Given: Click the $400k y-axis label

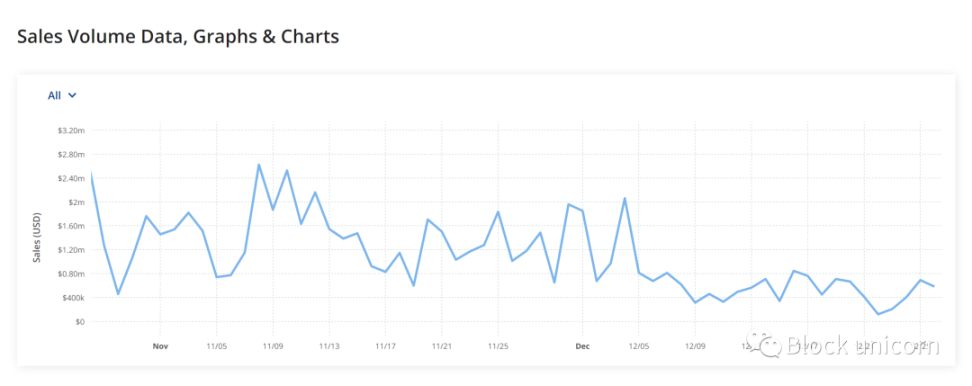Looking at the screenshot, I should [x=73, y=298].
